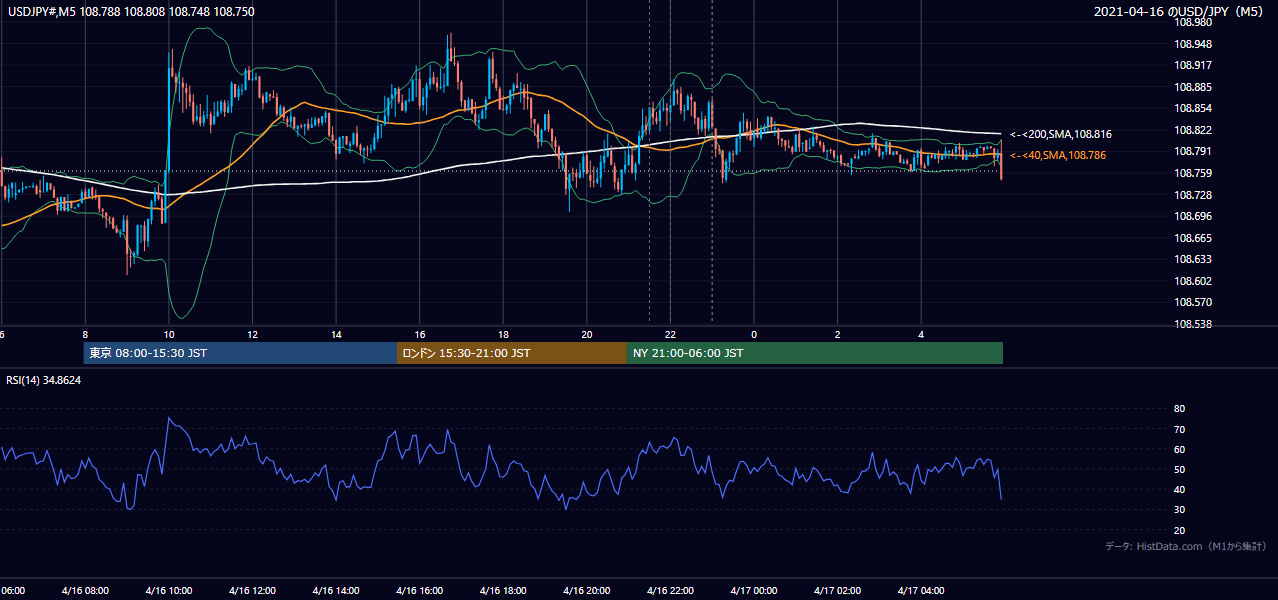Click price axis value 108.854
The width and height of the screenshot is (1278, 600).
[1192, 108]
